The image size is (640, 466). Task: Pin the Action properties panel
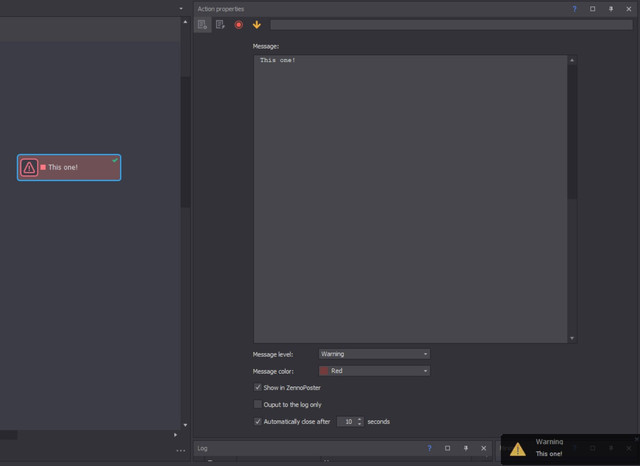tap(611, 9)
